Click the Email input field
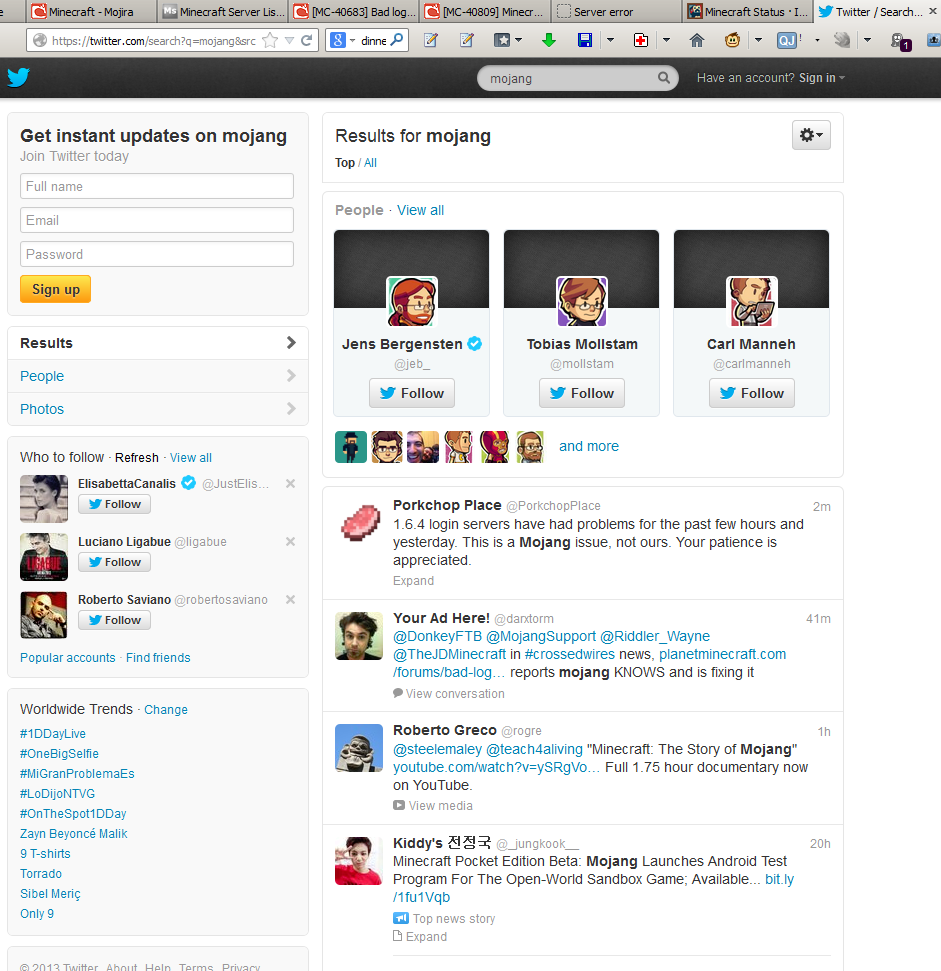941x971 pixels. coord(157,220)
